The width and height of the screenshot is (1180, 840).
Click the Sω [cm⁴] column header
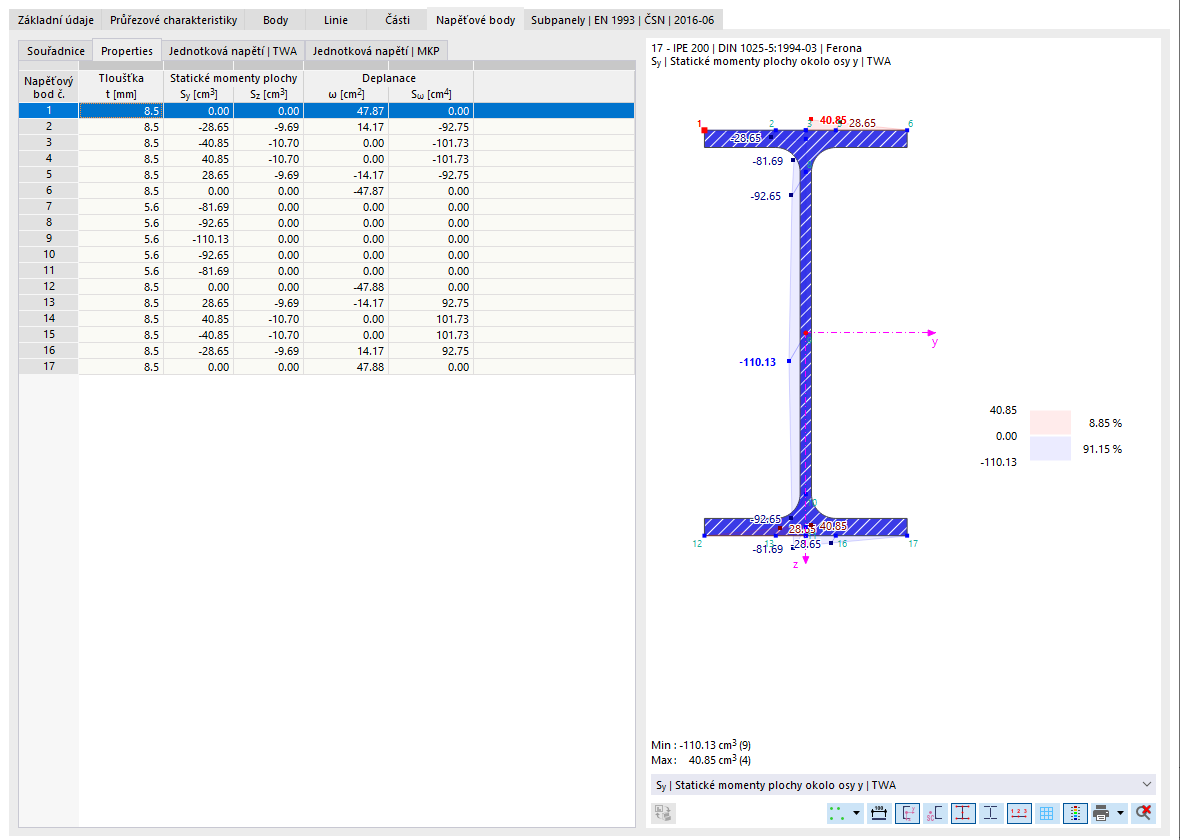[x=431, y=94]
